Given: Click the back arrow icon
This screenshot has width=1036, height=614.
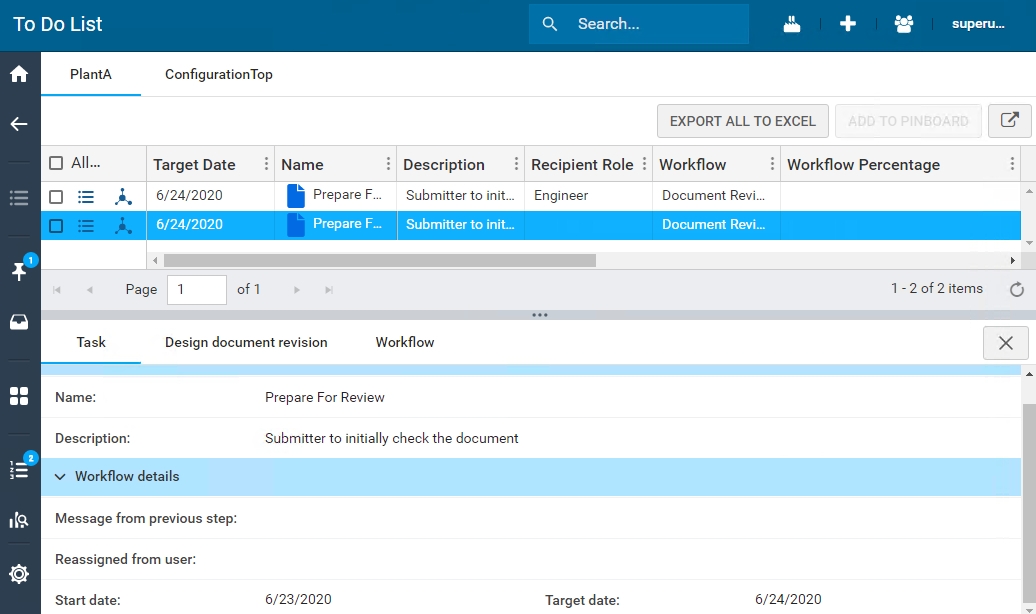Looking at the screenshot, I should click(19, 124).
